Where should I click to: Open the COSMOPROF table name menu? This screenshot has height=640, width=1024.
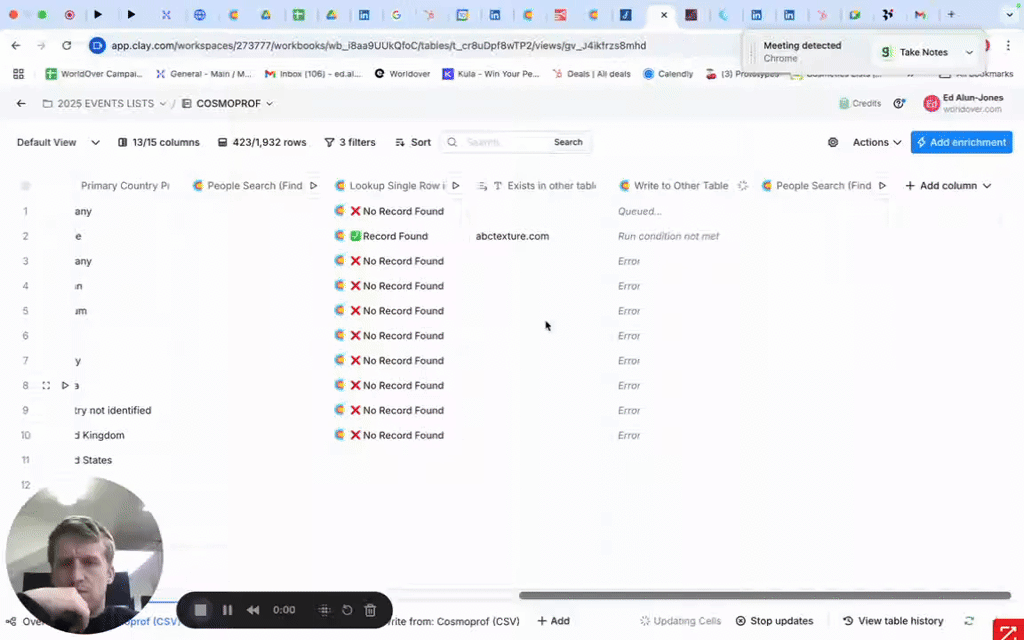coord(227,104)
